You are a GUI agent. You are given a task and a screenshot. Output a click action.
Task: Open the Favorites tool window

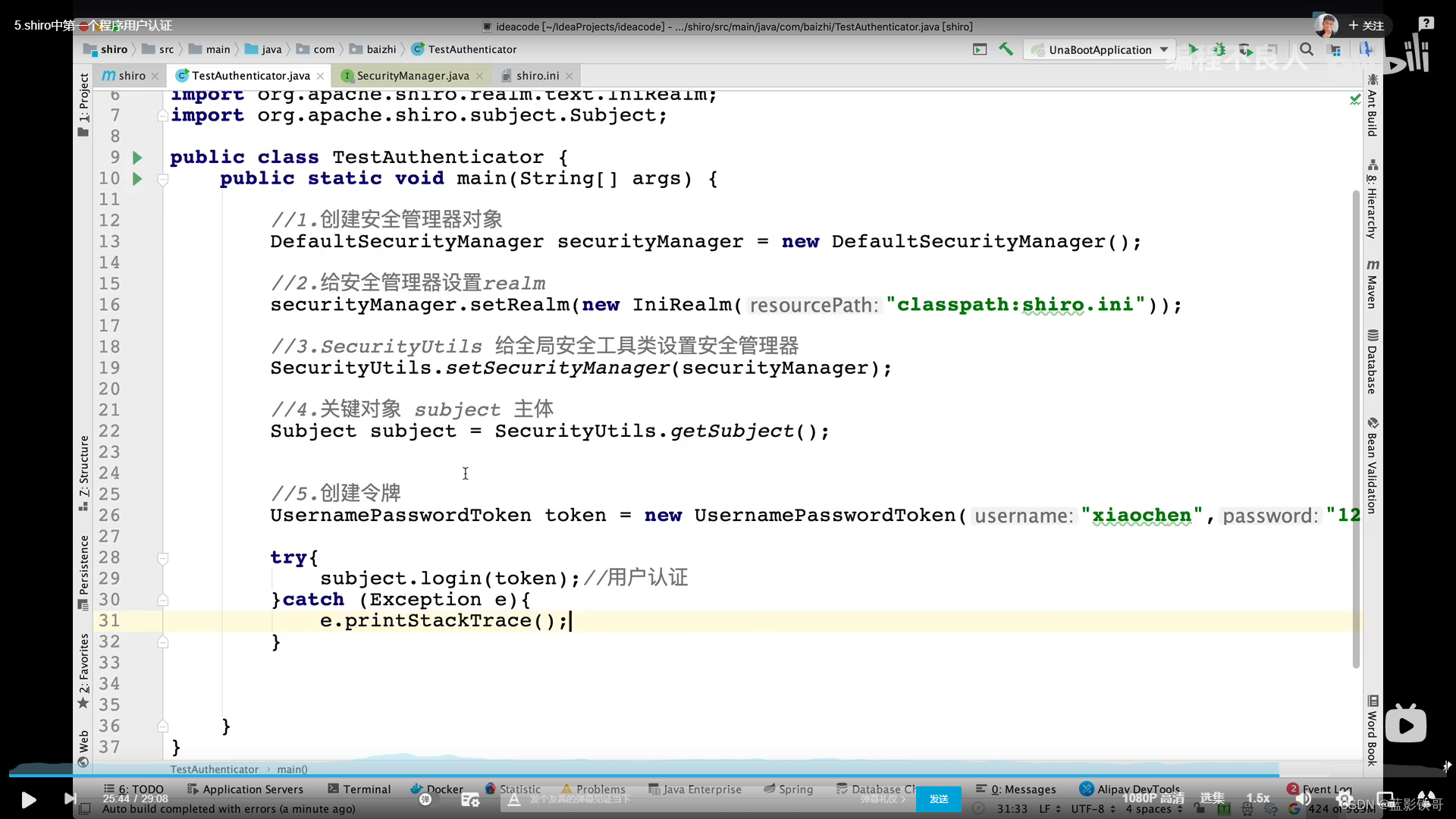(x=83, y=671)
